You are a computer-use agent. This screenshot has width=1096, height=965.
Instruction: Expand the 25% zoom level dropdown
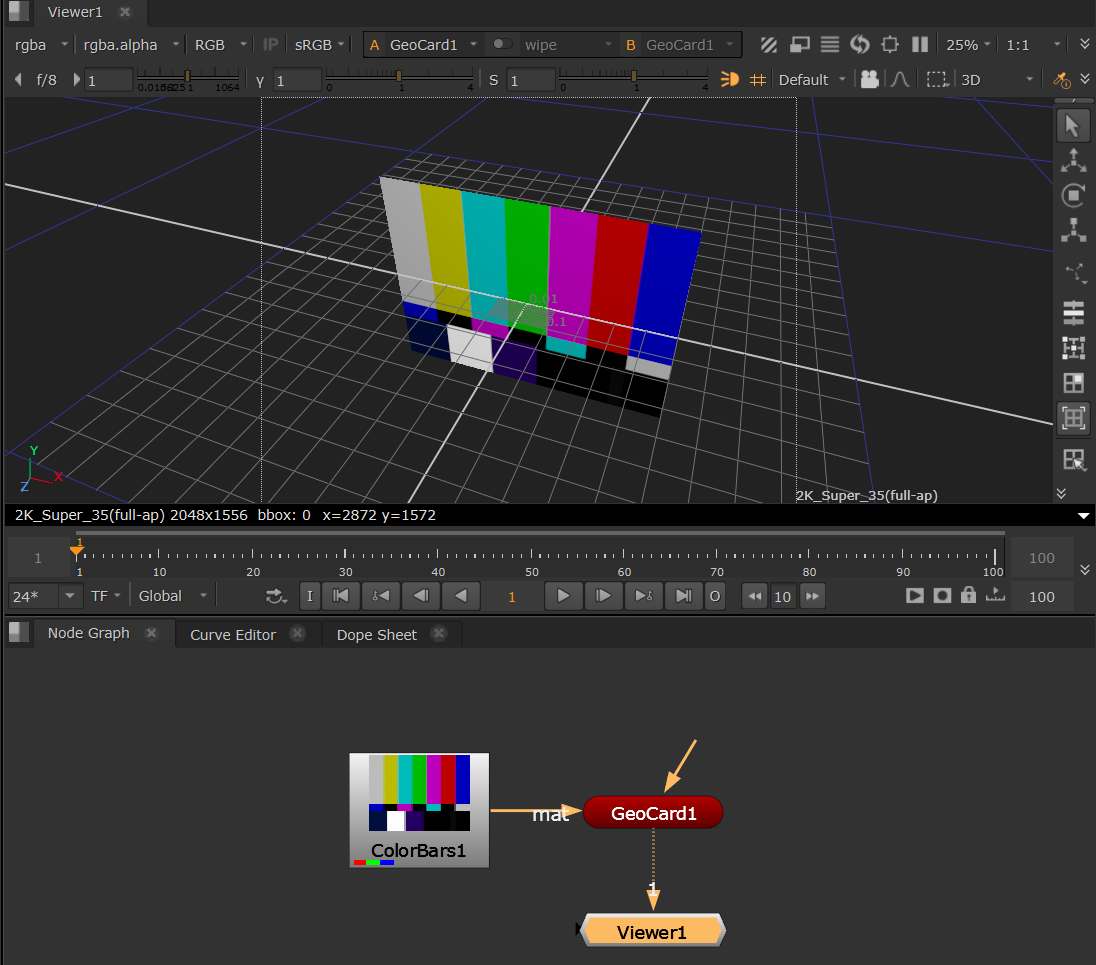[x=969, y=45]
